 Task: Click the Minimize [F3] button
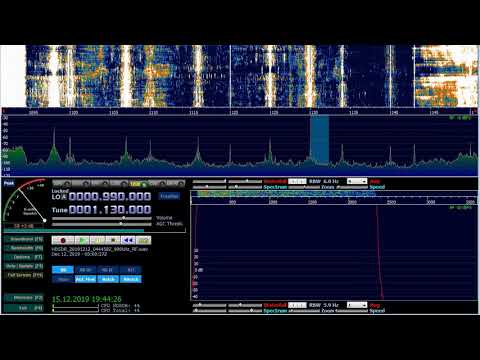(x=24, y=298)
